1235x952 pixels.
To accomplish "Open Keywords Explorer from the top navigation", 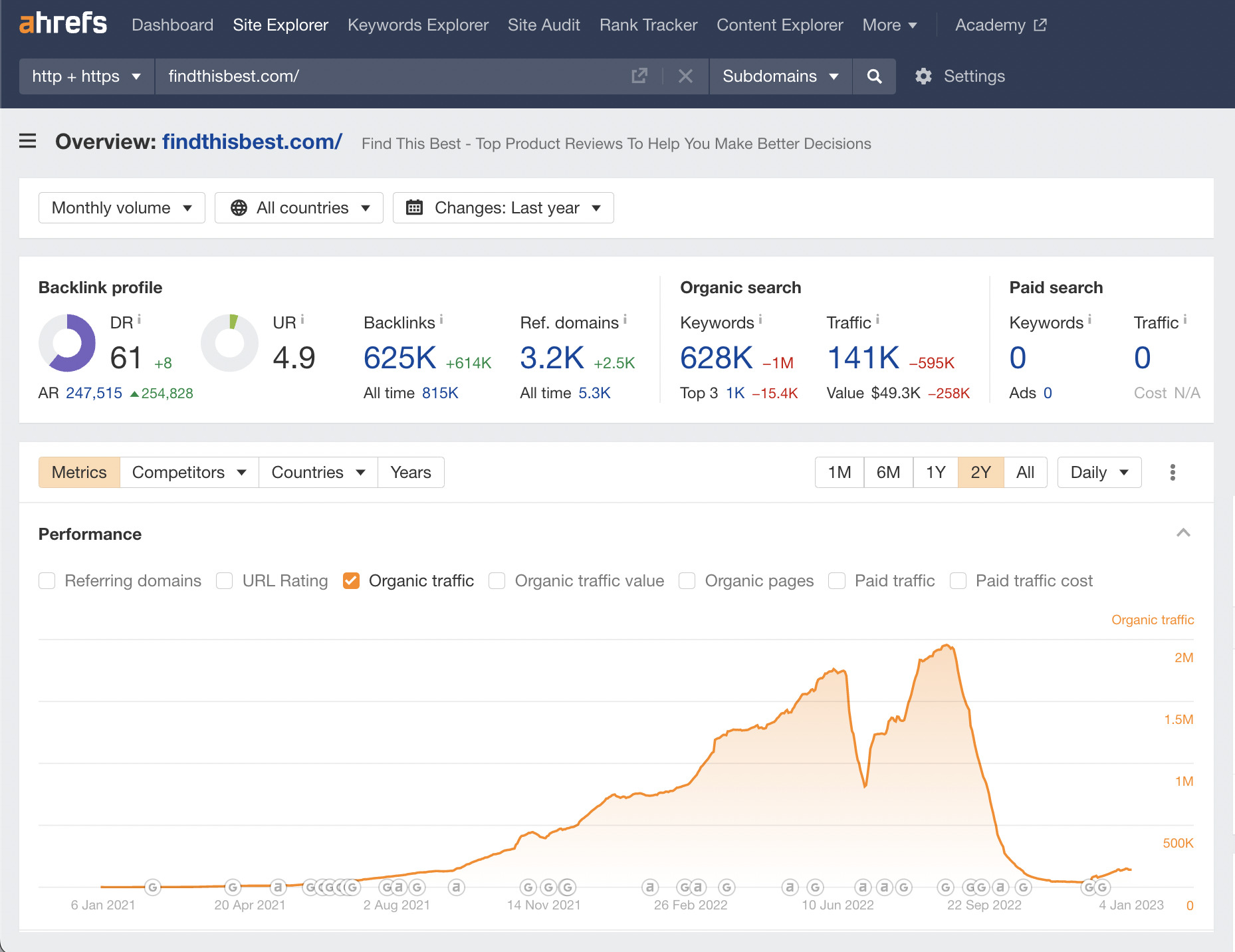I will (417, 25).
